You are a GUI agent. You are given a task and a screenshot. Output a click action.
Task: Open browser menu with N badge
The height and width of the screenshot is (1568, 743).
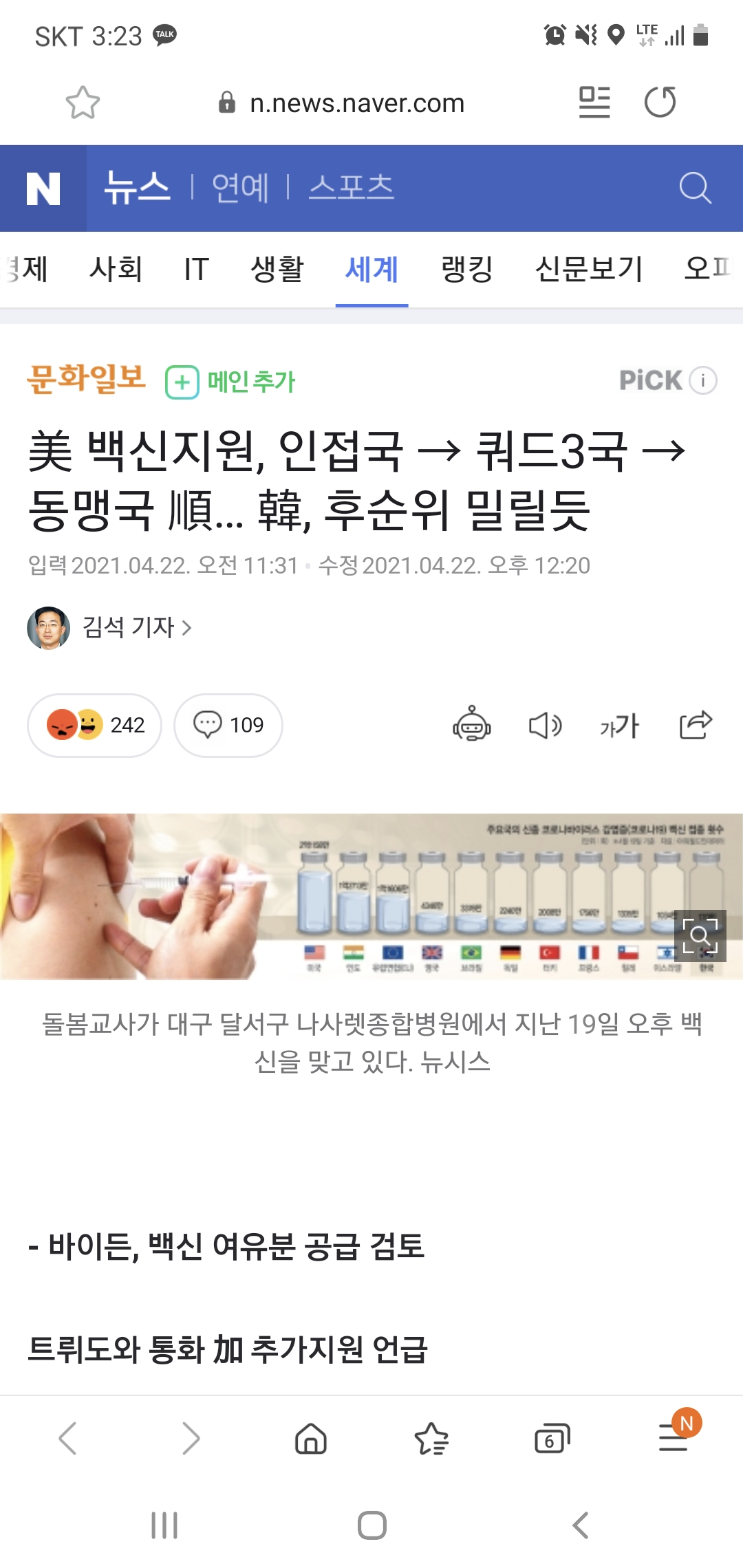coord(676,1436)
